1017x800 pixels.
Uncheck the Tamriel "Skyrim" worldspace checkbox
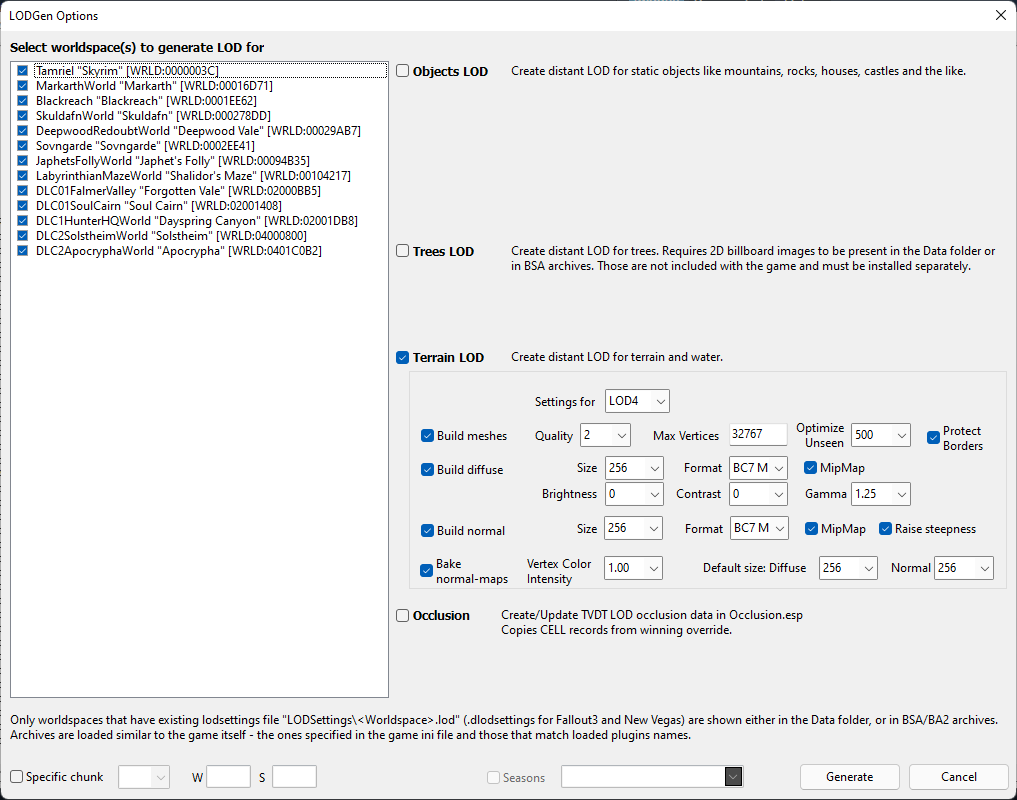[x=23, y=71]
